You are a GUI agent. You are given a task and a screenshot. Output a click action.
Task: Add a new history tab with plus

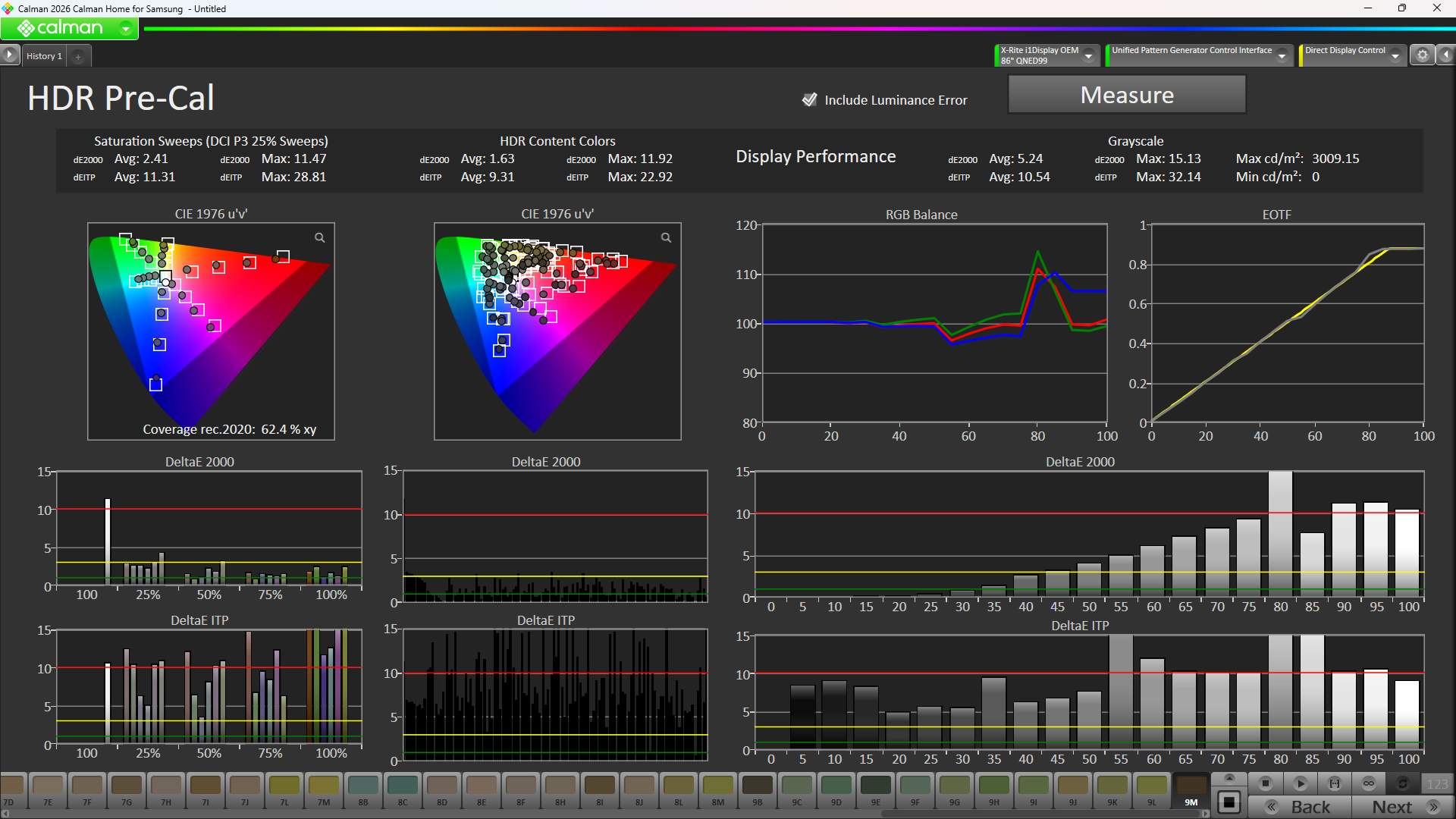coord(78,56)
